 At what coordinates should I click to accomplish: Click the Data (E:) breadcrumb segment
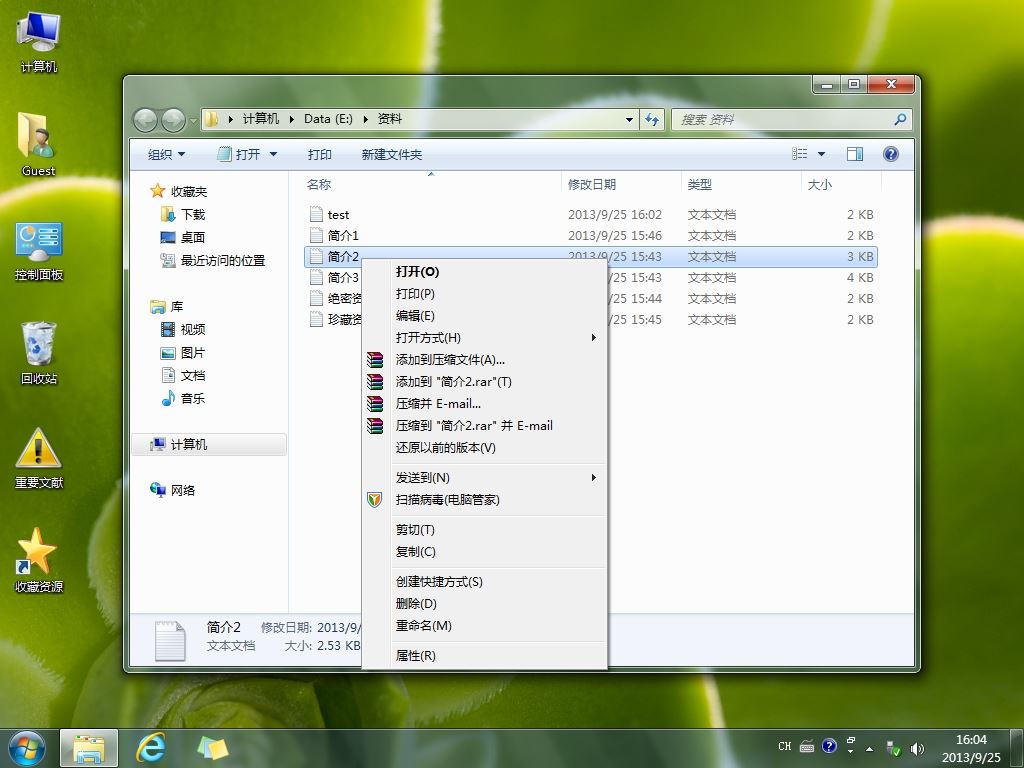click(x=328, y=119)
